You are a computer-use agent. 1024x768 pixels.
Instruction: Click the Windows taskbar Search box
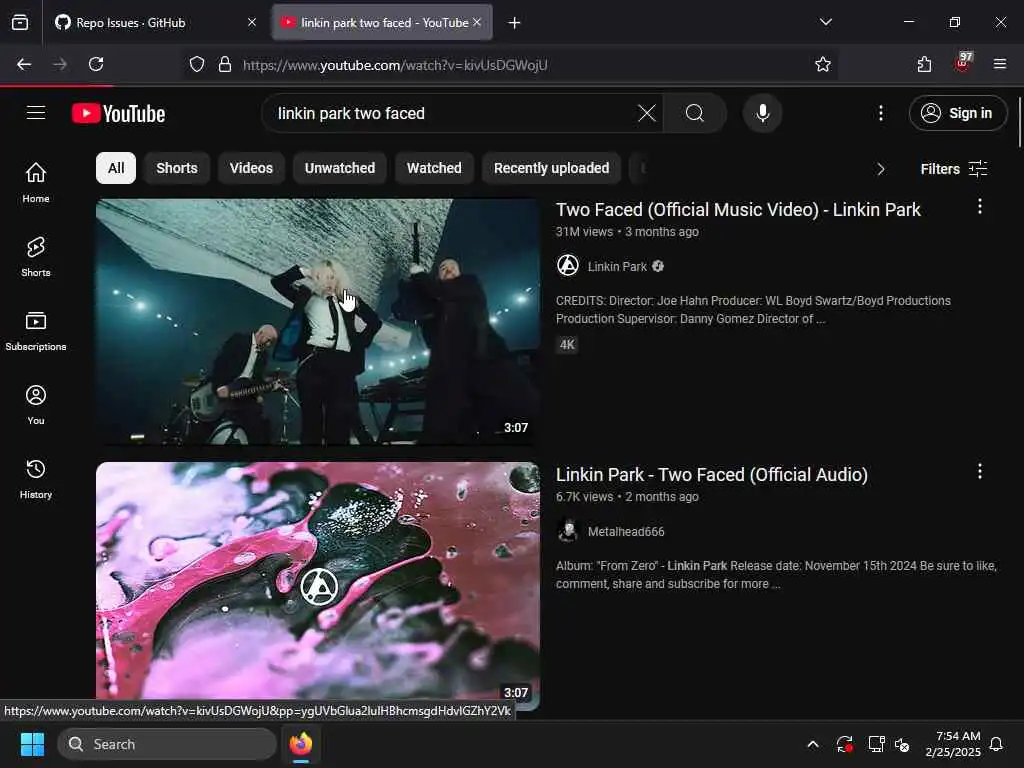pos(167,744)
